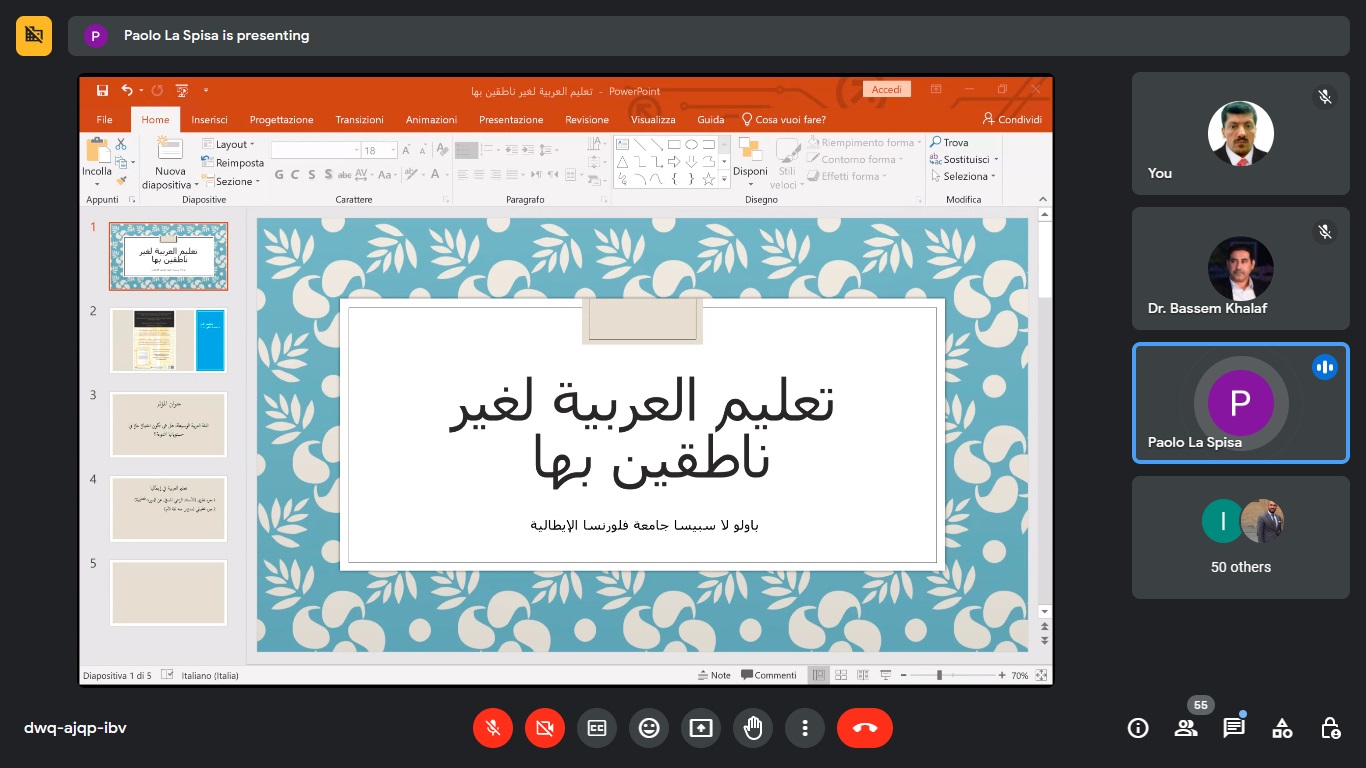Expand the Layout dropdown in the ribbon

(x=231, y=144)
